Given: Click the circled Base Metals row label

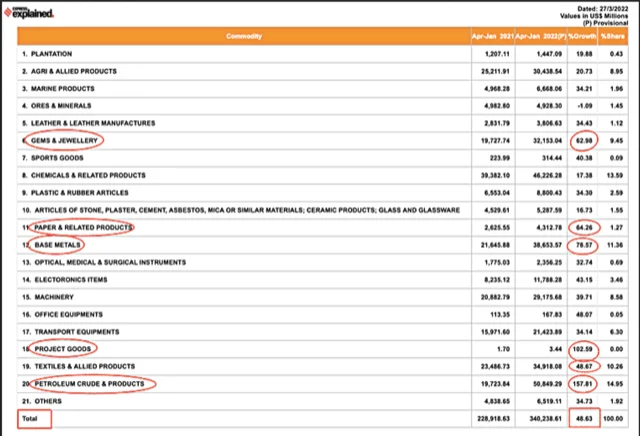Looking at the screenshot, I should click(x=59, y=244).
